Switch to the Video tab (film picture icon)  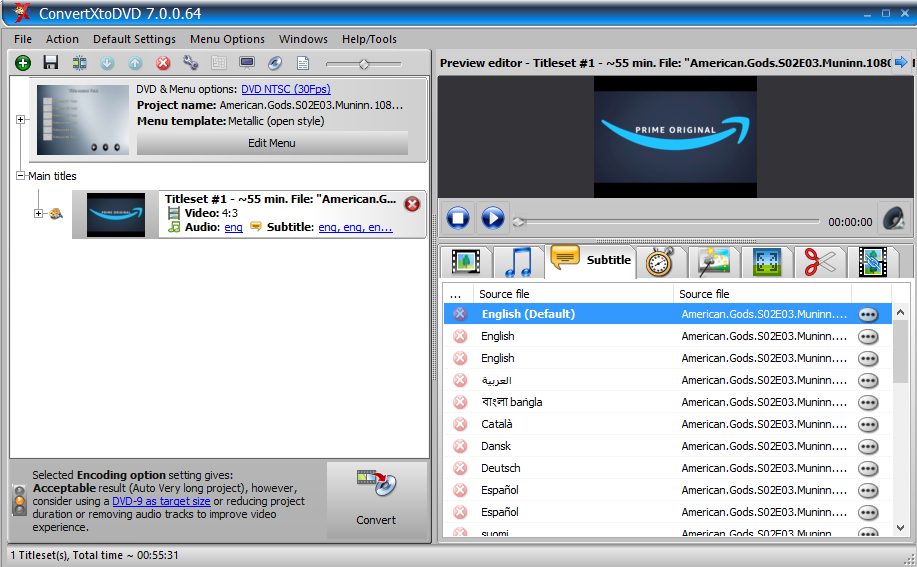tap(466, 262)
